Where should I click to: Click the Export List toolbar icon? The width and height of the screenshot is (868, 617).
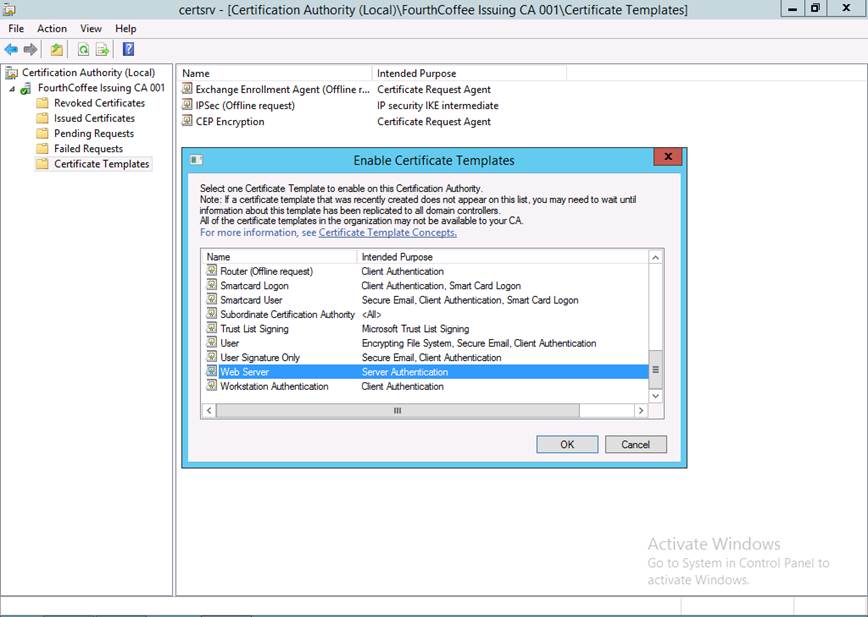(102, 49)
